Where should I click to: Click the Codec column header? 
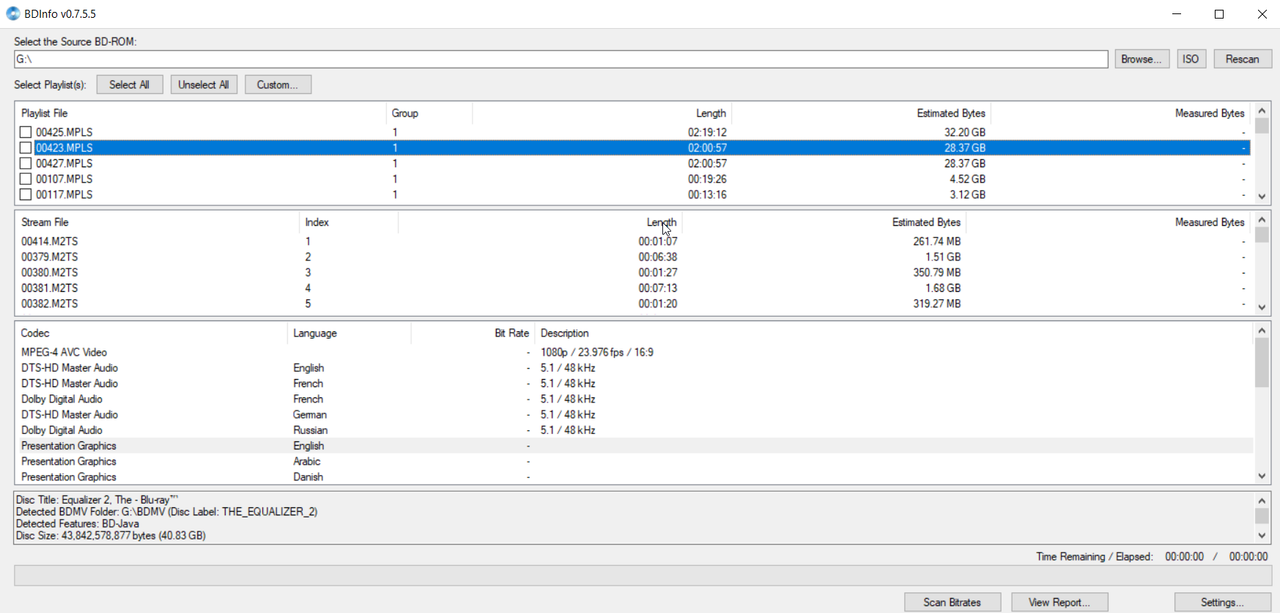pyautogui.click(x=151, y=333)
